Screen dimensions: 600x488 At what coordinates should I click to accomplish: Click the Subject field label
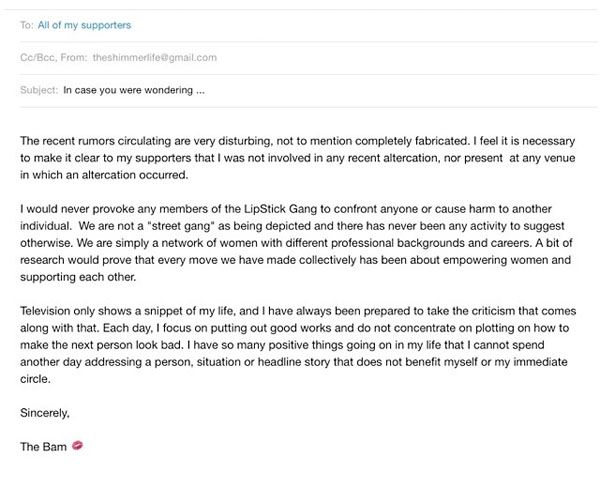coord(39,90)
